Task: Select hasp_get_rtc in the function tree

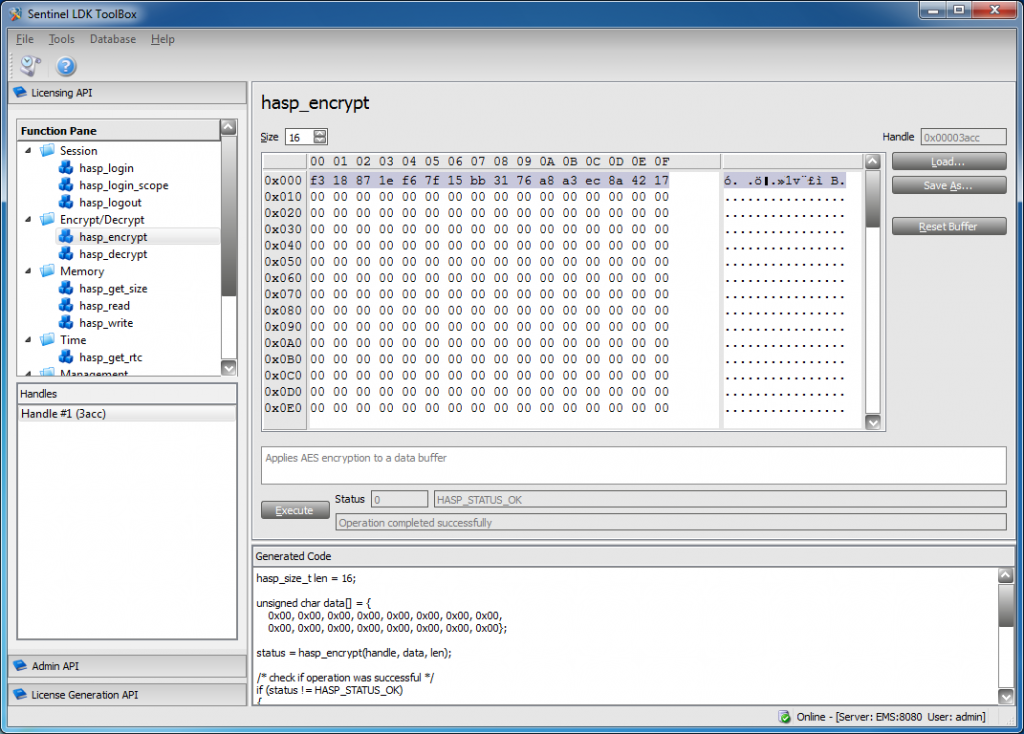Action: pos(110,357)
